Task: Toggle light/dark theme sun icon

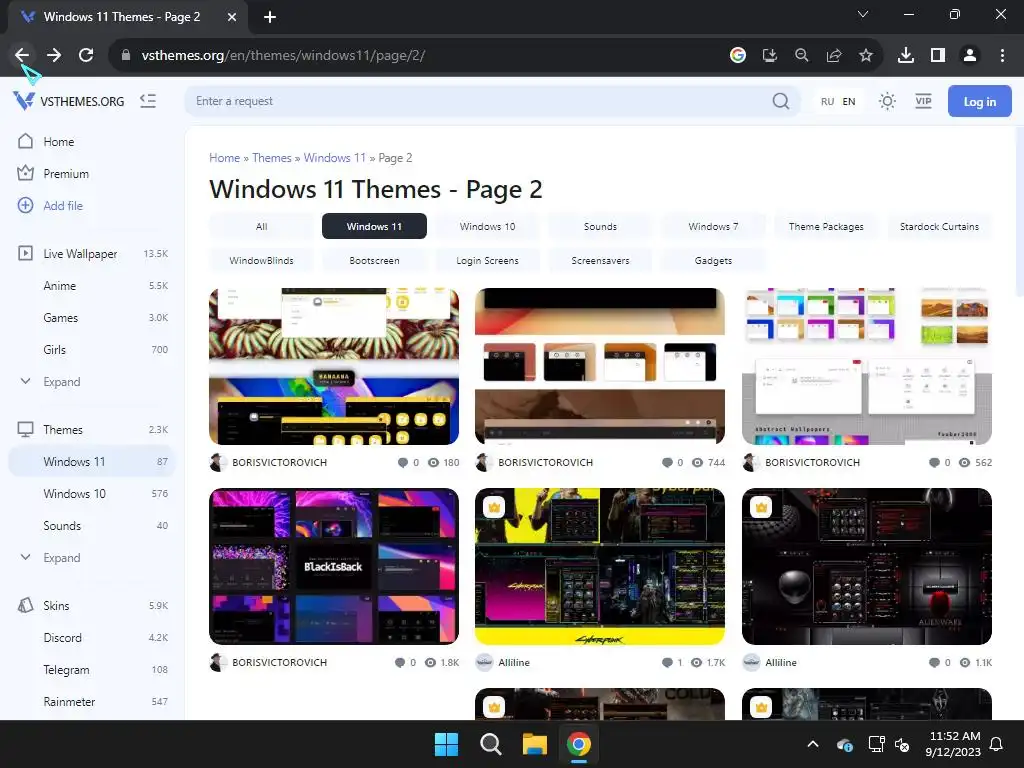Action: point(887,101)
